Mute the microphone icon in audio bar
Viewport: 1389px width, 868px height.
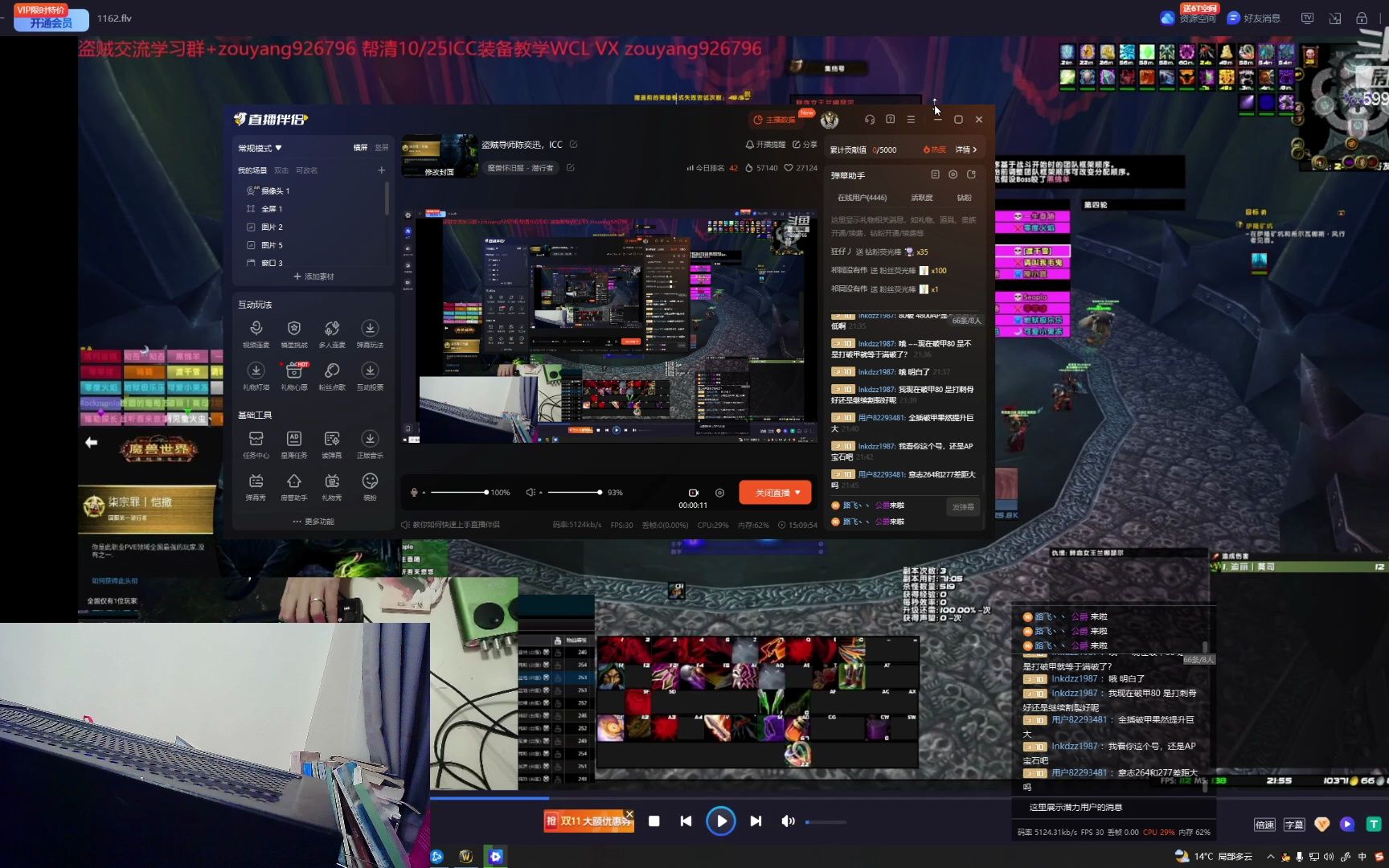pyautogui.click(x=414, y=492)
